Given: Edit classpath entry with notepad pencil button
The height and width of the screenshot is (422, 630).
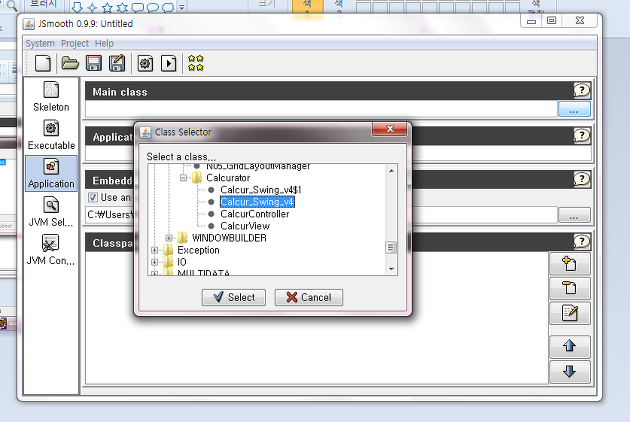Looking at the screenshot, I should 570,313.
